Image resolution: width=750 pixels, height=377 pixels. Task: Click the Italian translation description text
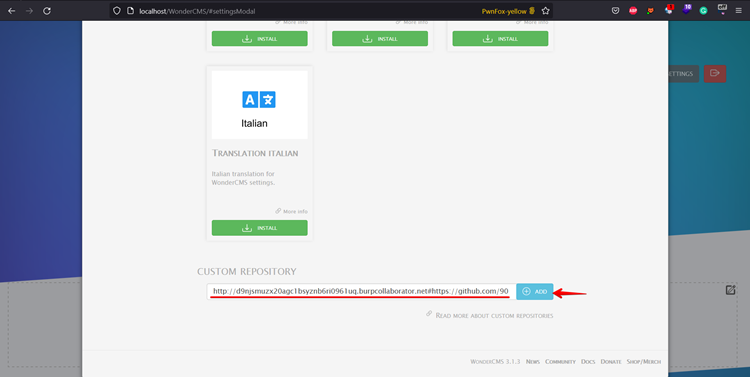pyautogui.click(x=243, y=178)
